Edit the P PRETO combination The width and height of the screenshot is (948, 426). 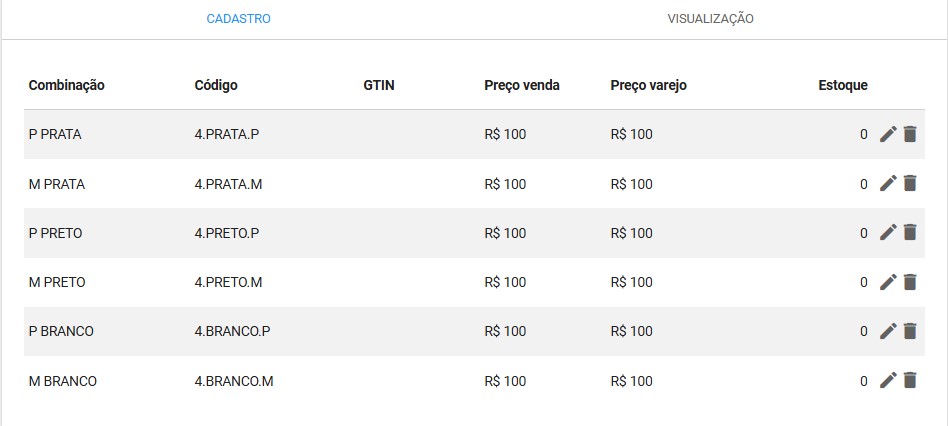(x=888, y=233)
